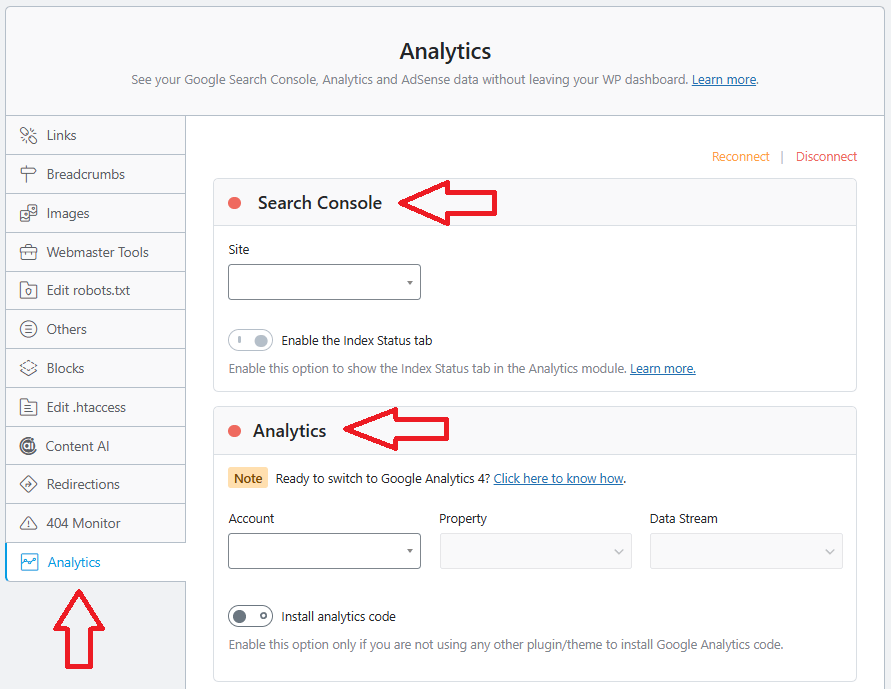This screenshot has width=891, height=689.
Task: Click the Blocks sidebar icon
Action: 28,368
